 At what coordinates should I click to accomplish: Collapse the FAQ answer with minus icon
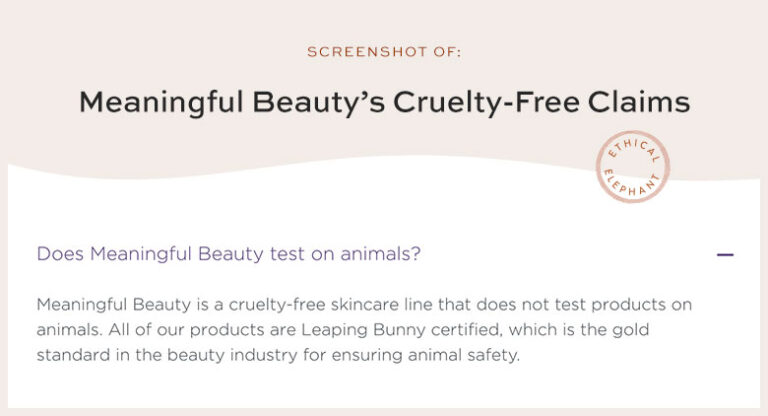725,255
